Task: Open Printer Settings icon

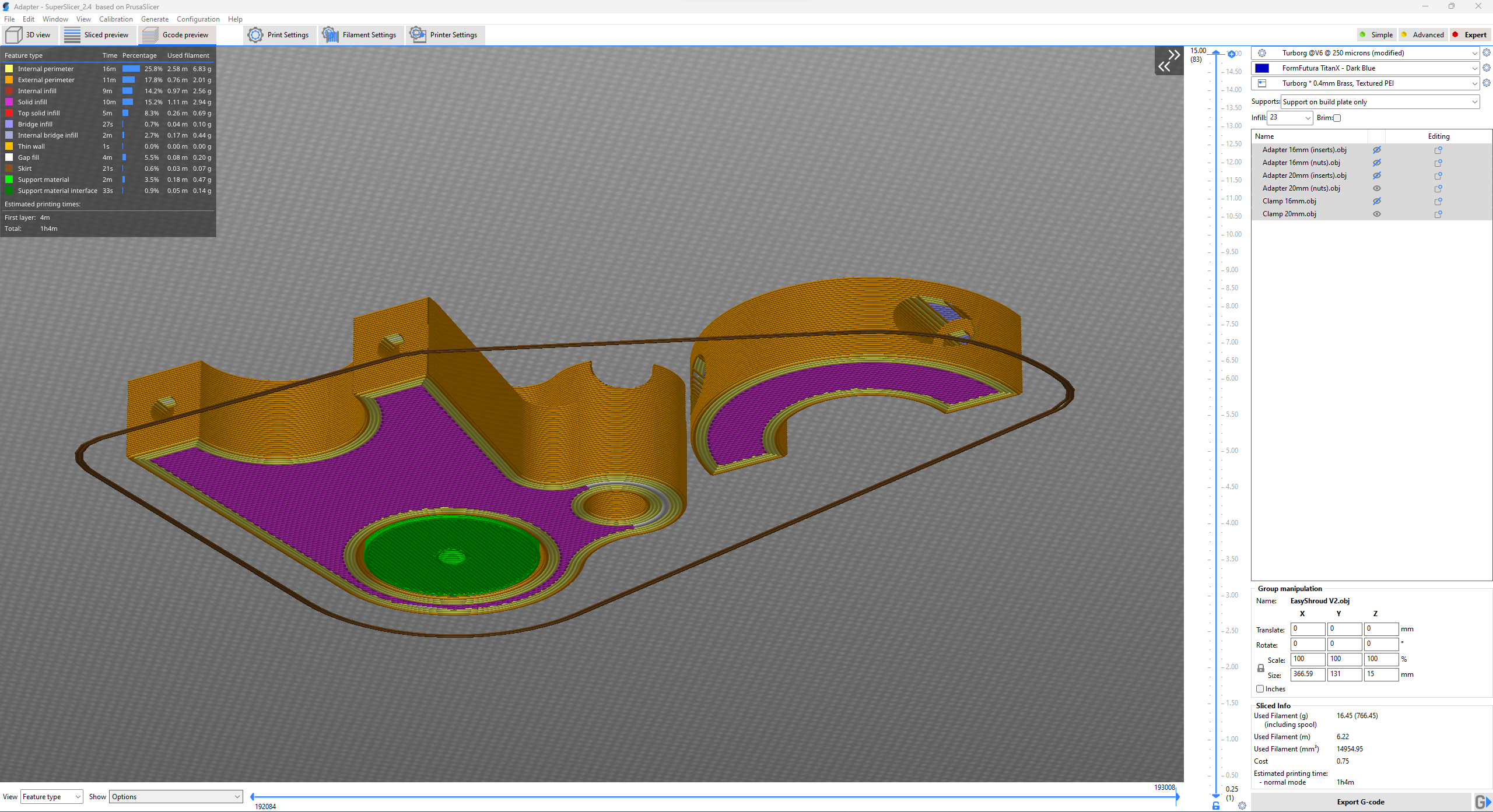Action: (x=418, y=35)
